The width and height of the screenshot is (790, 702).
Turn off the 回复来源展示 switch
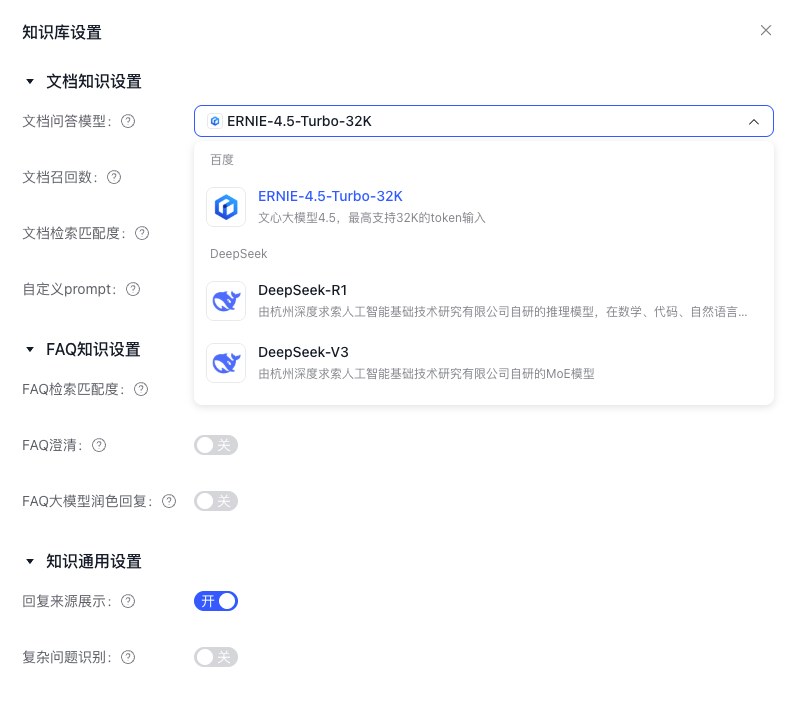click(x=216, y=601)
